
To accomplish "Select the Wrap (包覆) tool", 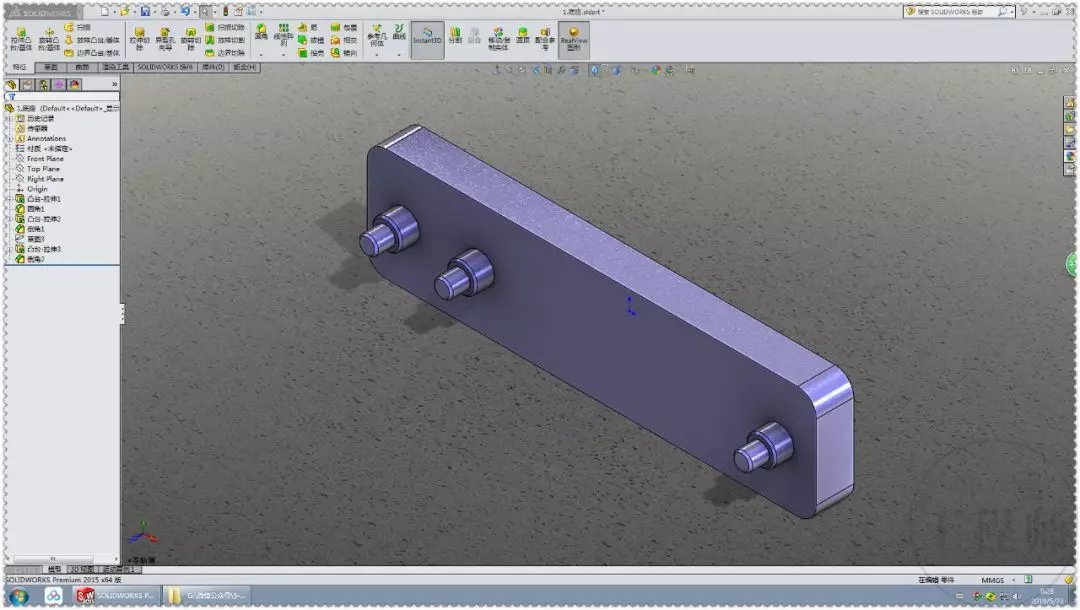I will tap(344, 27).
